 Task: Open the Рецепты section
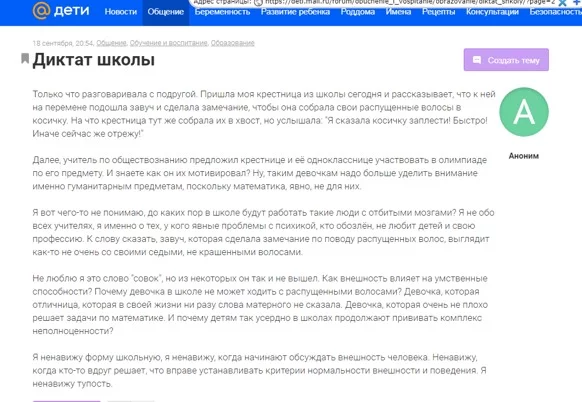tap(438, 12)
